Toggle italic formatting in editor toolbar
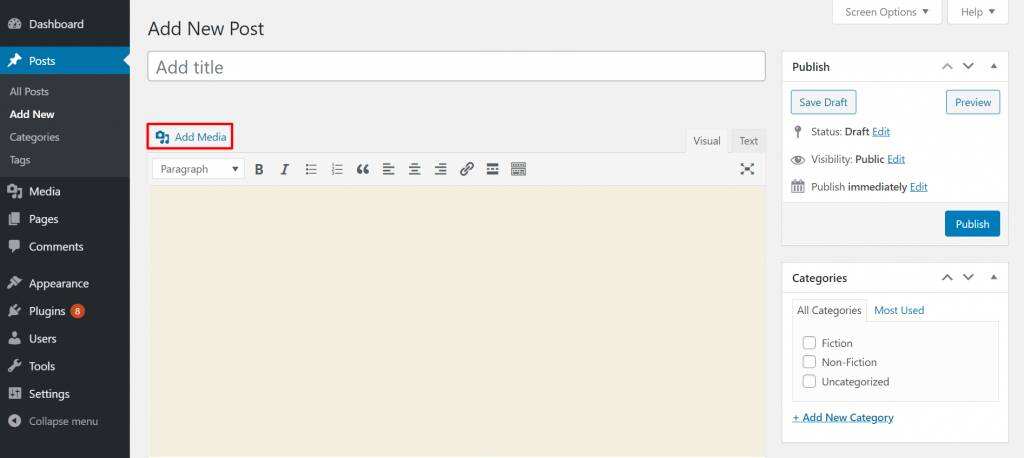Viewport: 1024px width, 458px height. click(x=285, y=169)
